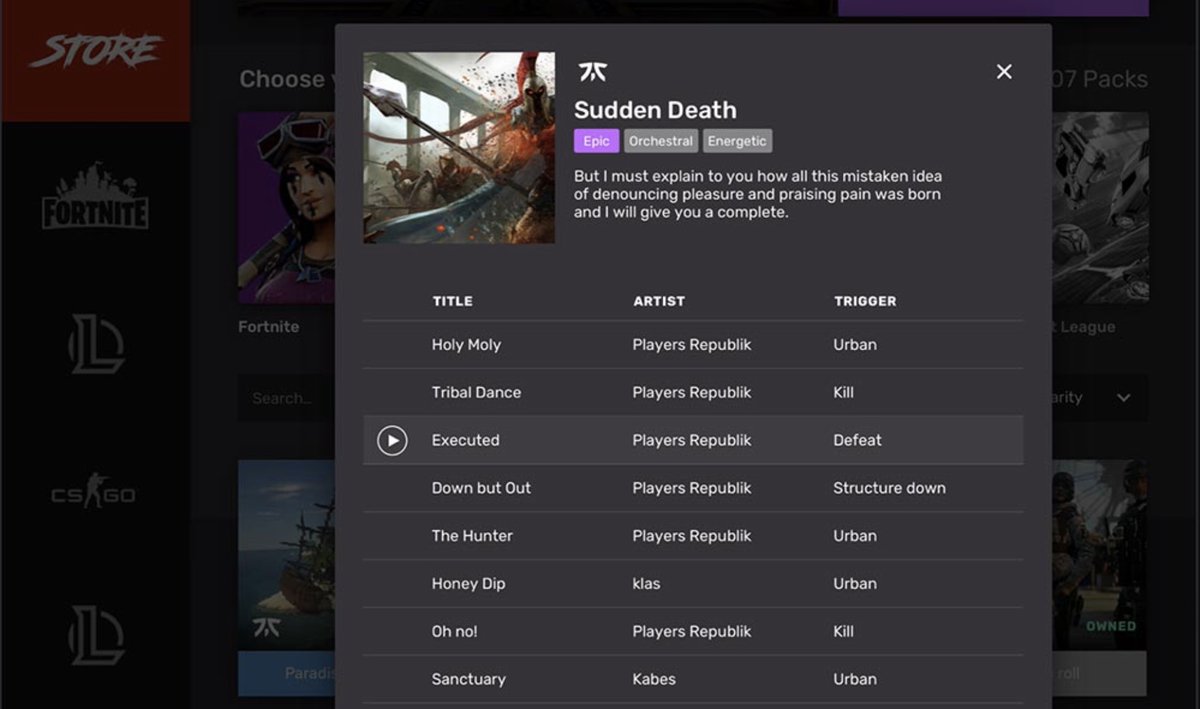The image size is (1200, 709).
Task: Sort by ARTIST column header
Action: [x=659, y=301]
